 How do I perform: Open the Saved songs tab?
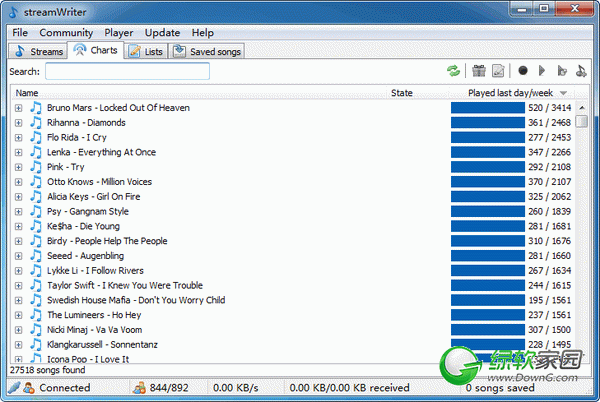pyautogui.click(x=207, y=51)
